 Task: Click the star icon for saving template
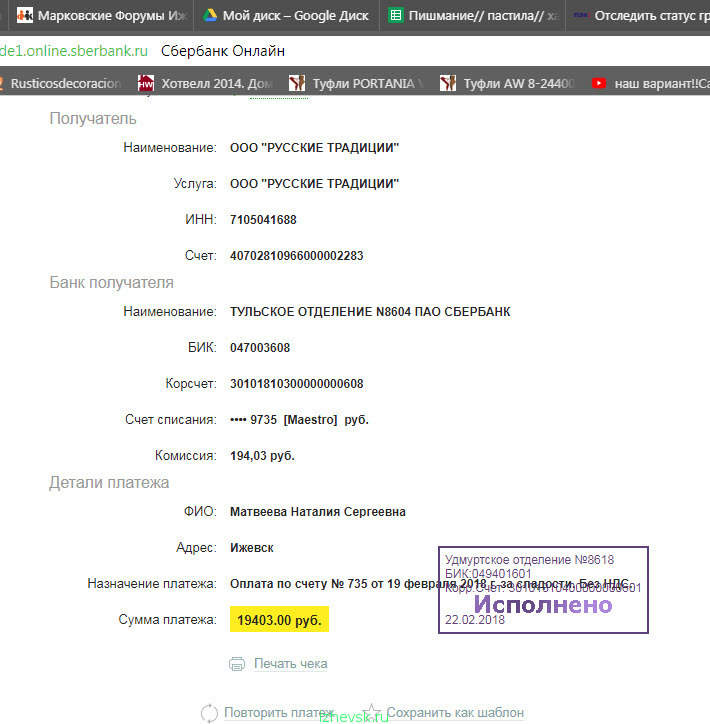[371, 712]
